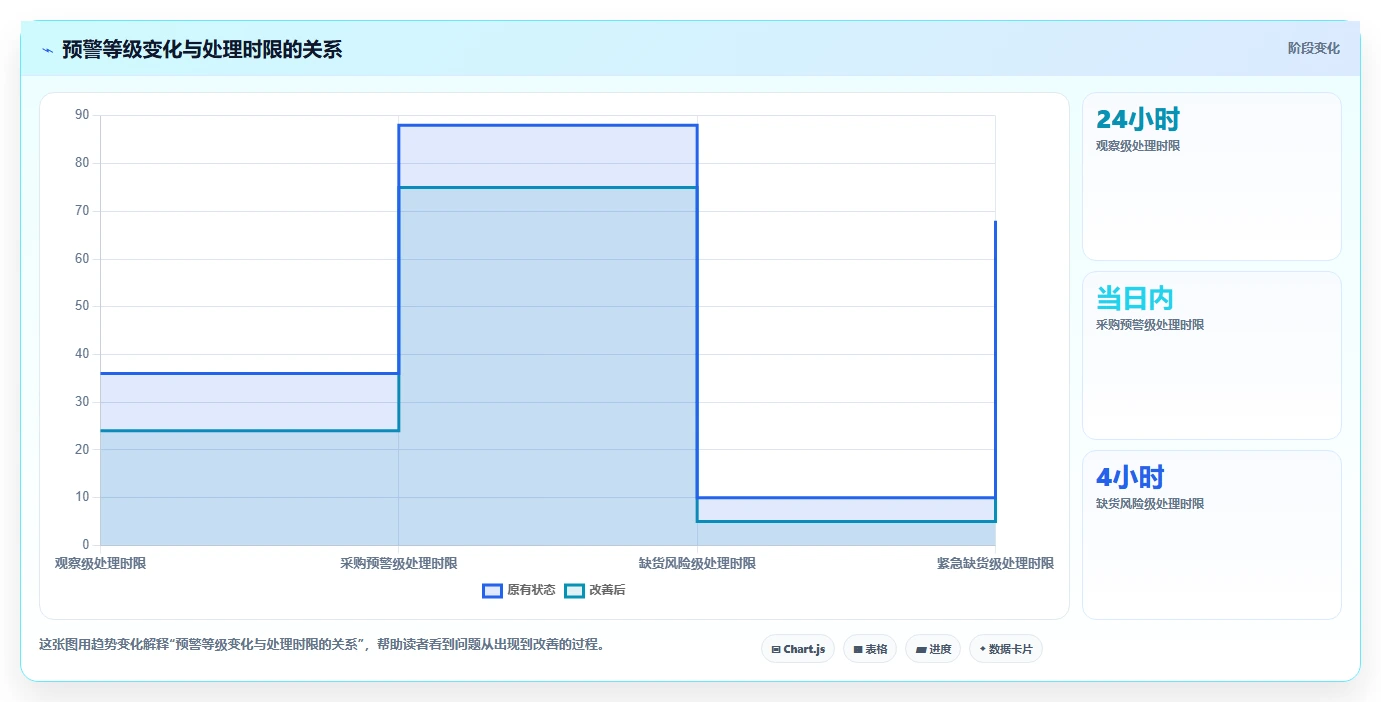Click the 表格 chip icon
The width and height of the screenshot is (1381, 702).
coord(858,650)
